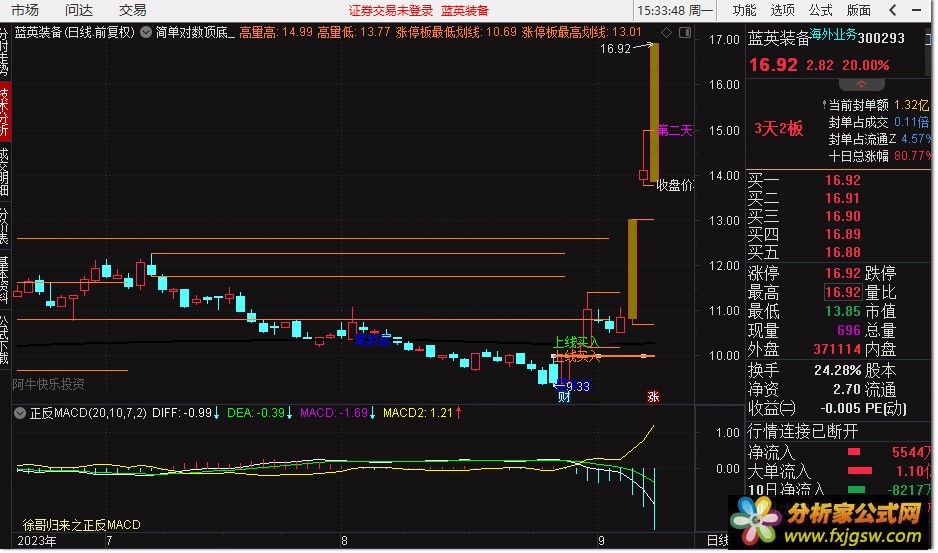This screenshot has height=553, width=938.
Task: Click 16.92 high price label on chart
Action: coord(616,49)
